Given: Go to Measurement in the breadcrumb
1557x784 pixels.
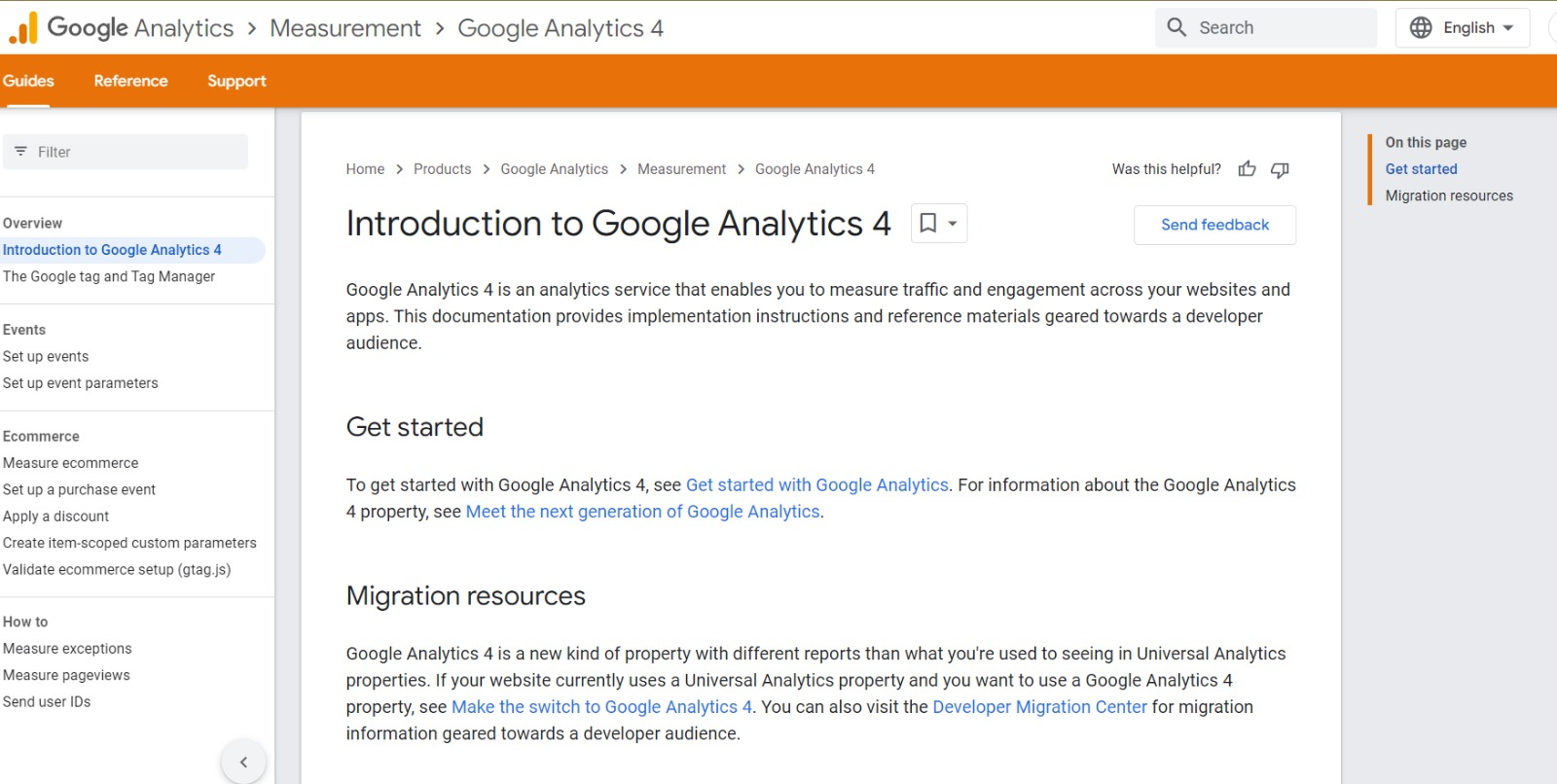Looking at the screenshot, I should point(681,169).
